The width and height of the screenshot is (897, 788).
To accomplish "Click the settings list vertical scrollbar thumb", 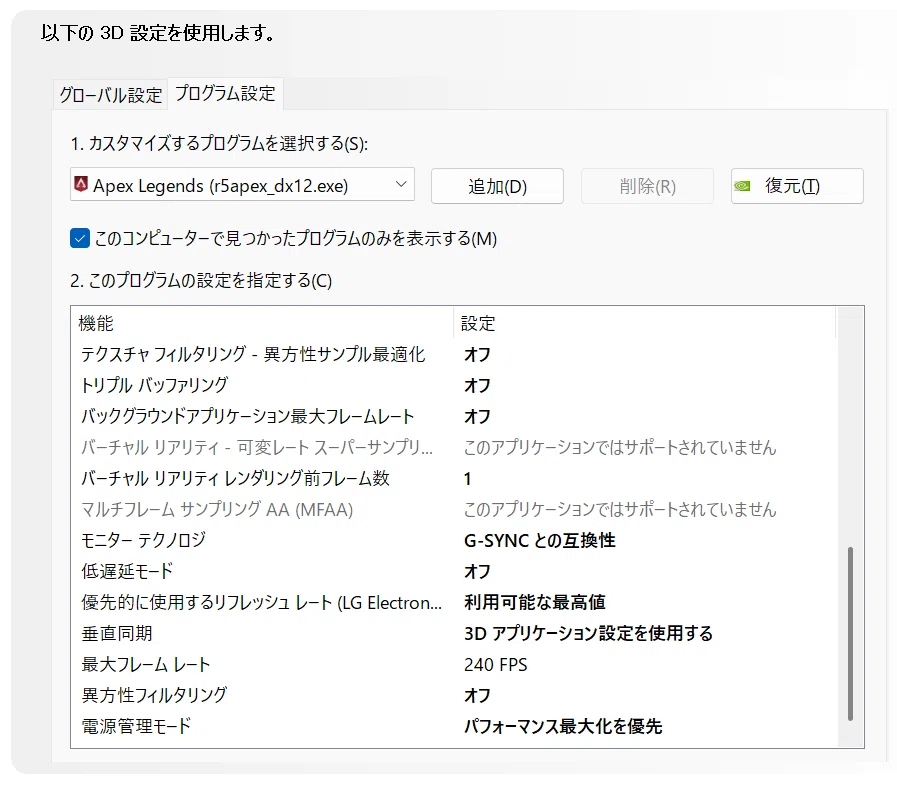I will 850,633.
